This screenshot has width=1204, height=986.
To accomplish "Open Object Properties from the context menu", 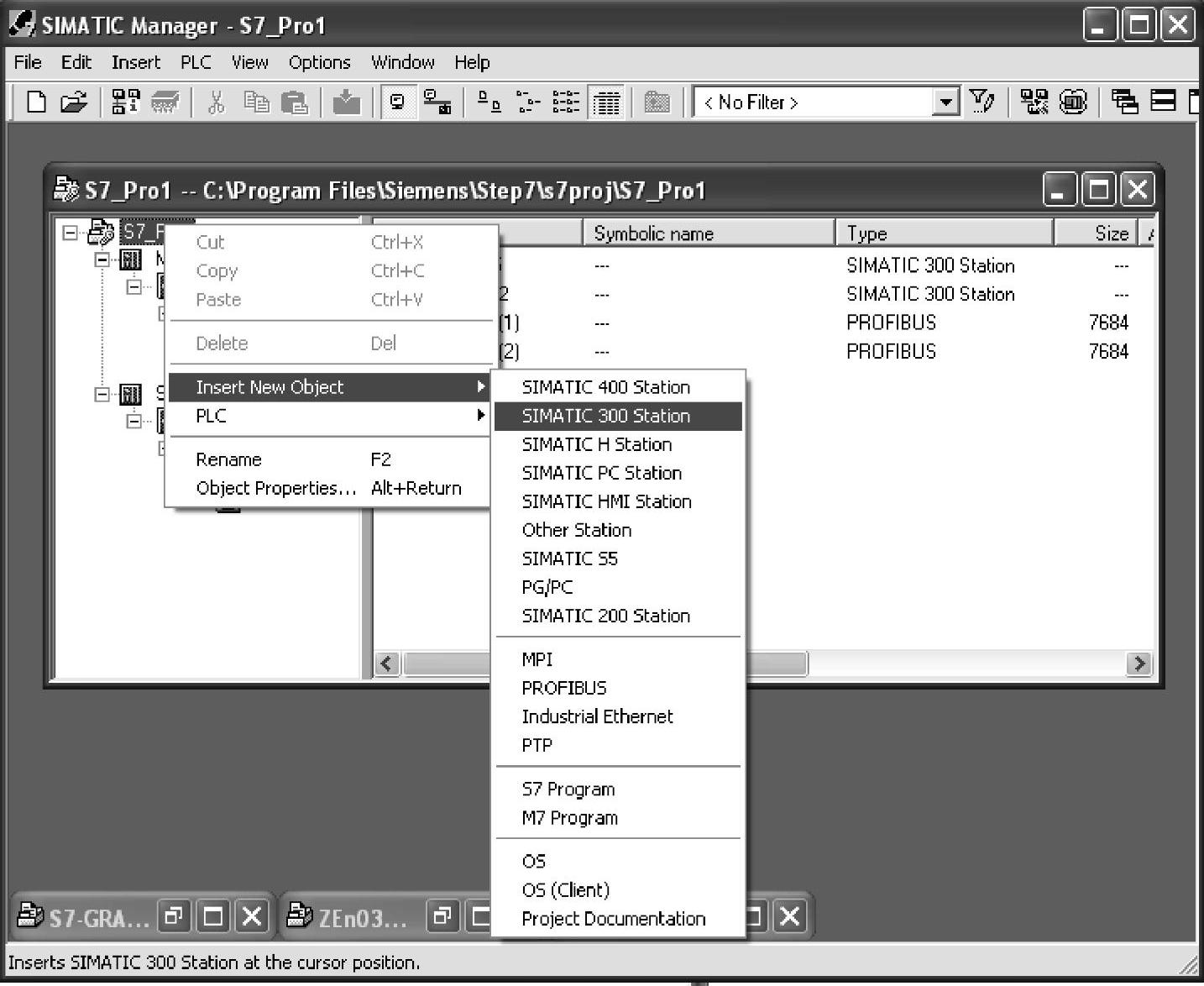I will tap(329, 488).
